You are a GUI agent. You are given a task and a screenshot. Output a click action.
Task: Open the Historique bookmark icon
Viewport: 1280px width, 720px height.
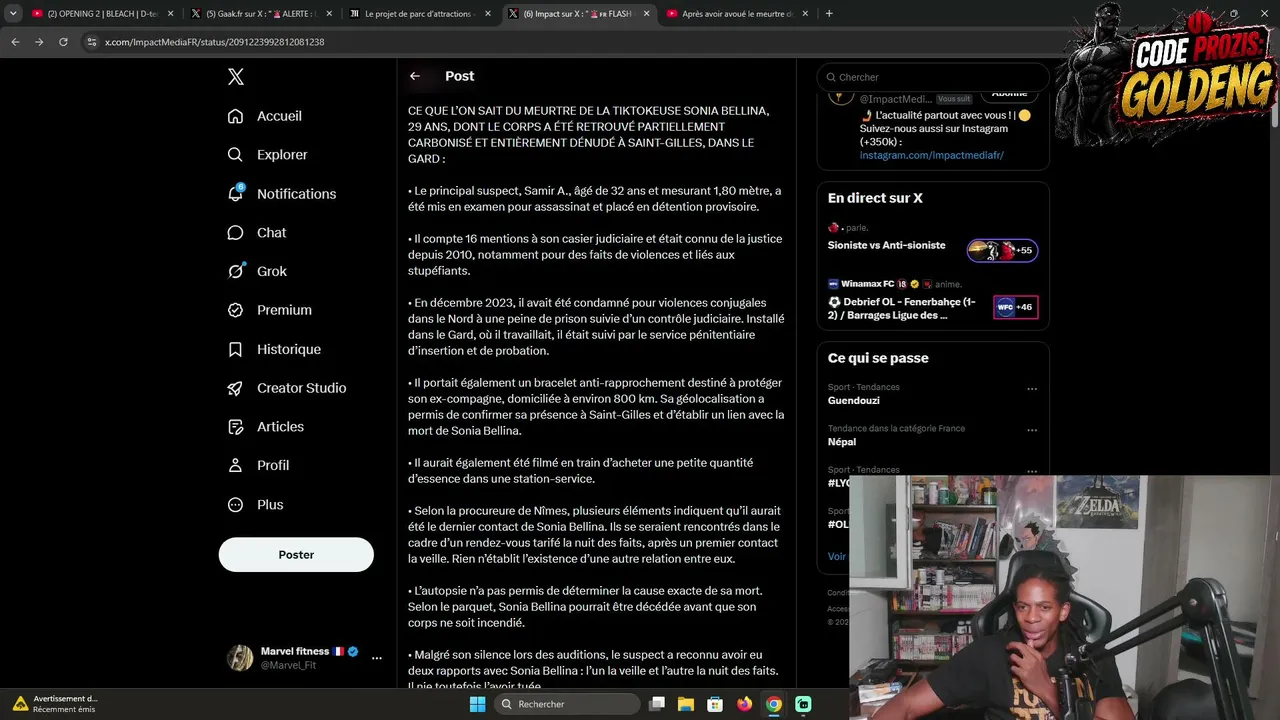click(x=235, y=349)
